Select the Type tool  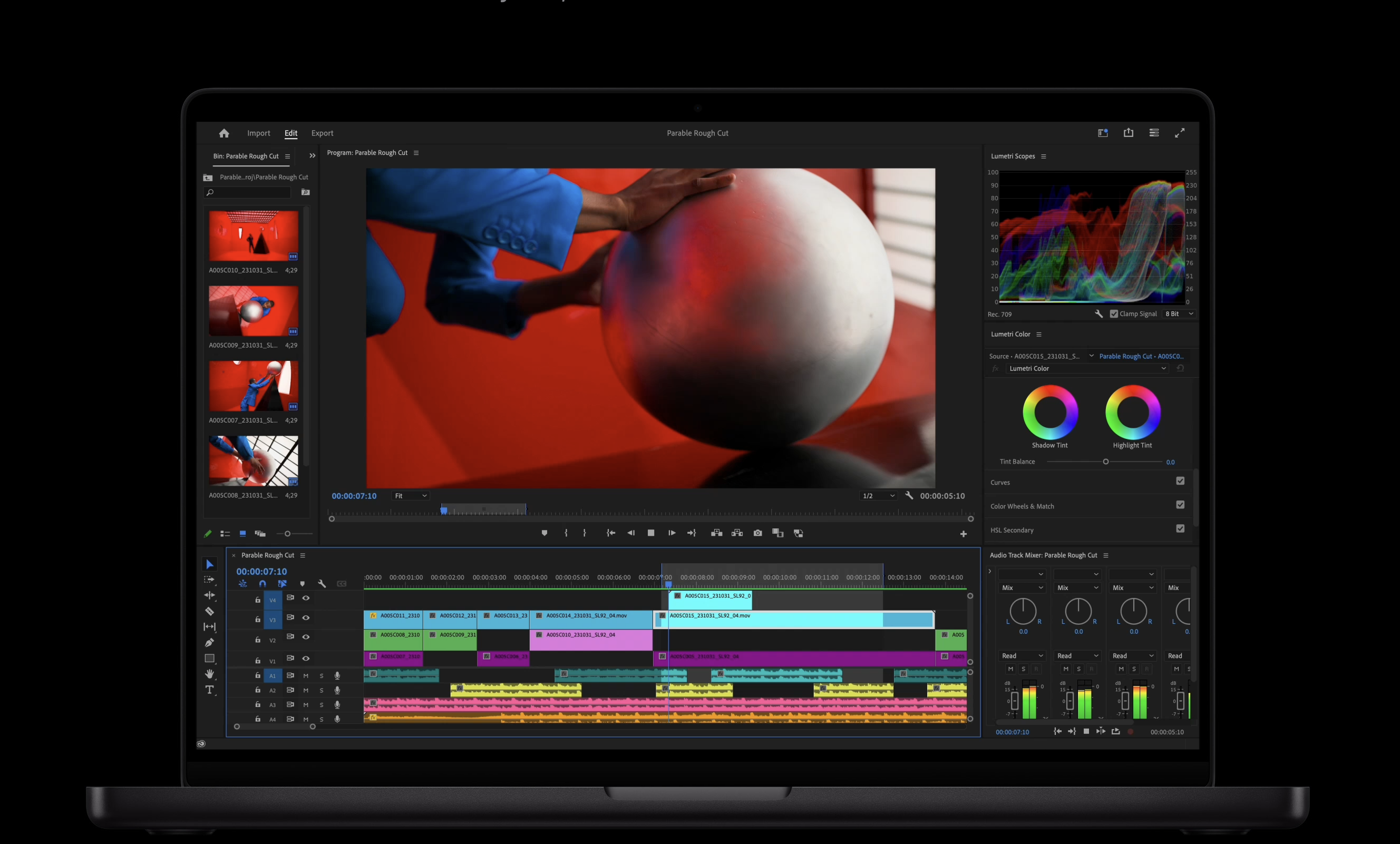pos(209,690)
